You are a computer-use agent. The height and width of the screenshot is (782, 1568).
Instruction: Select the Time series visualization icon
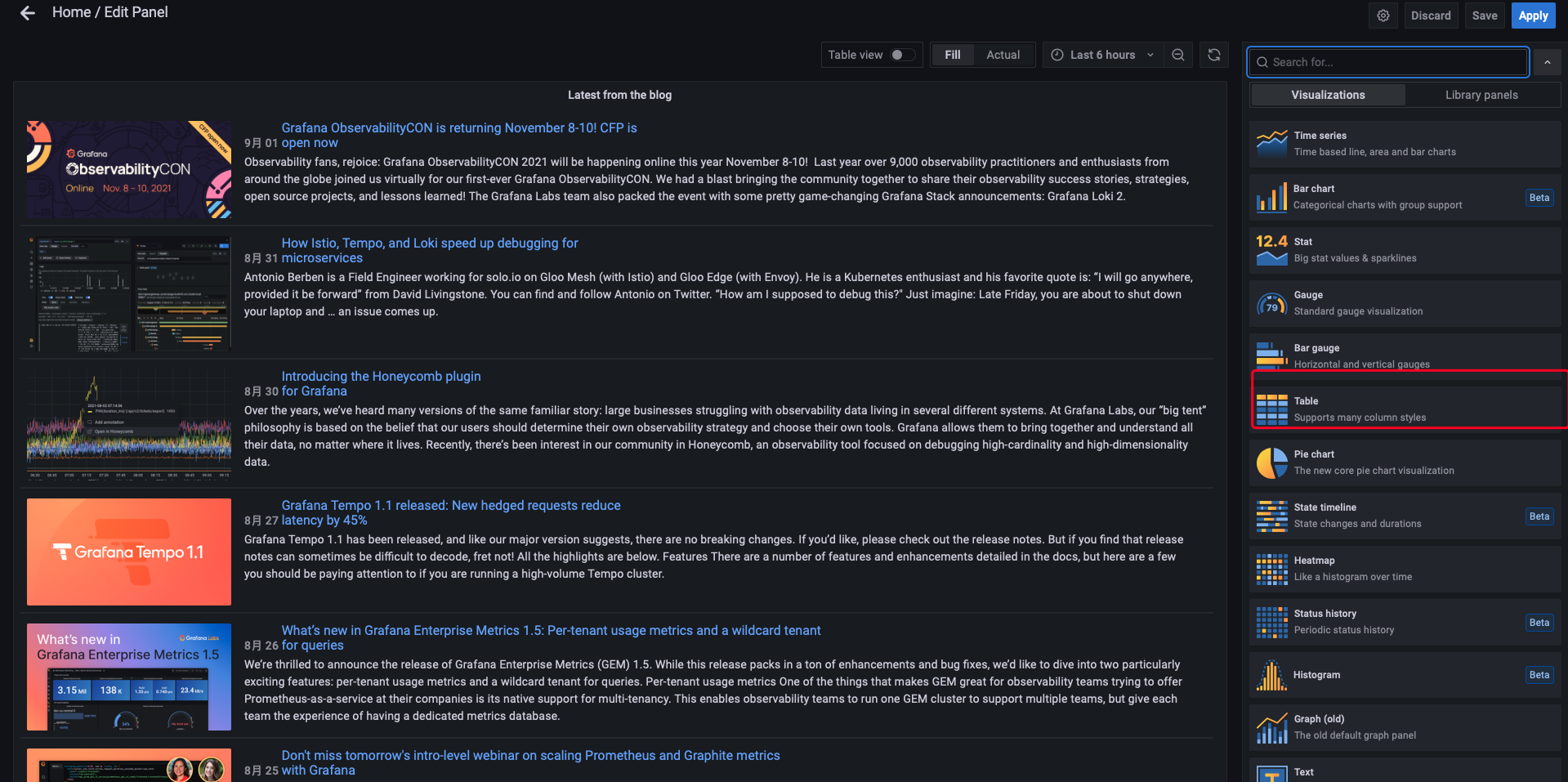coord(1271,144)
